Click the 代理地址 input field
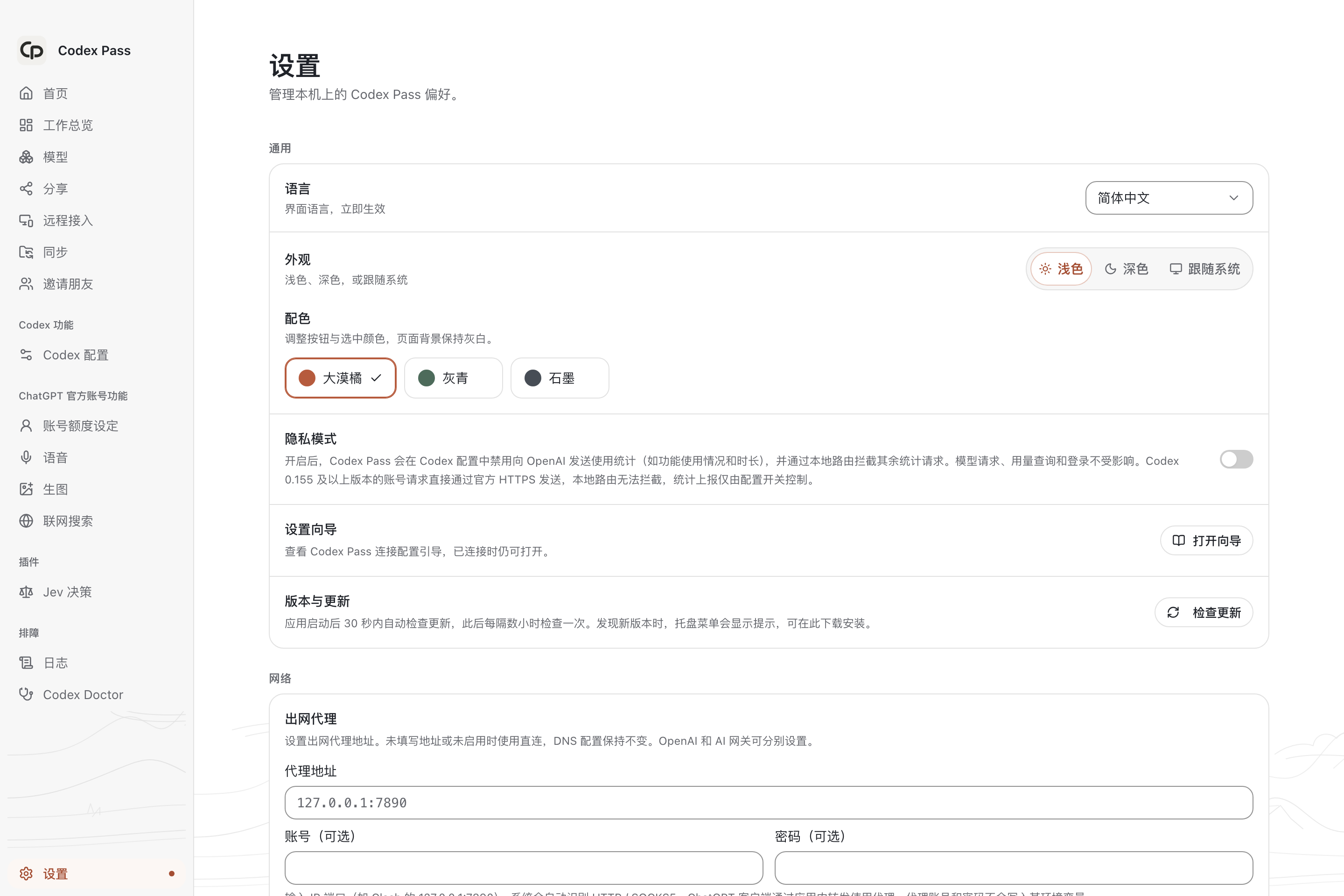 [769, 802]
